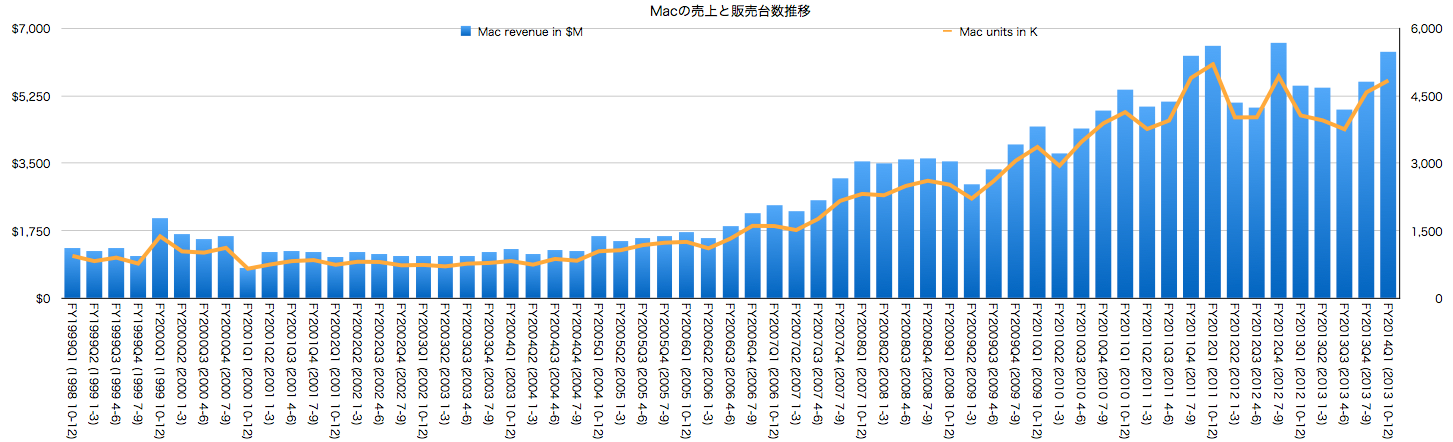
Task: Click the "FY2002Q4 (2002 7-9)" axis label
Action: [402, 362]
